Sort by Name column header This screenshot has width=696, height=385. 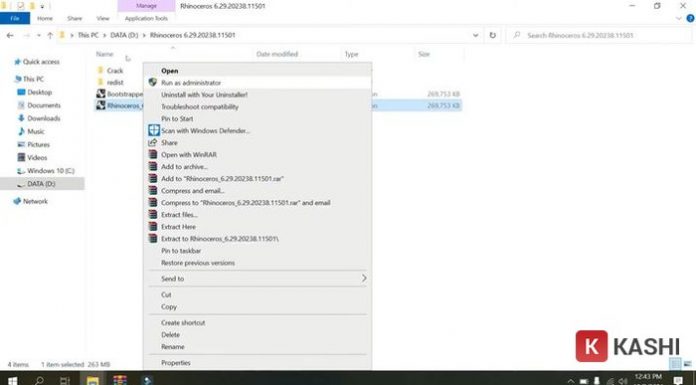coord(105,54)
